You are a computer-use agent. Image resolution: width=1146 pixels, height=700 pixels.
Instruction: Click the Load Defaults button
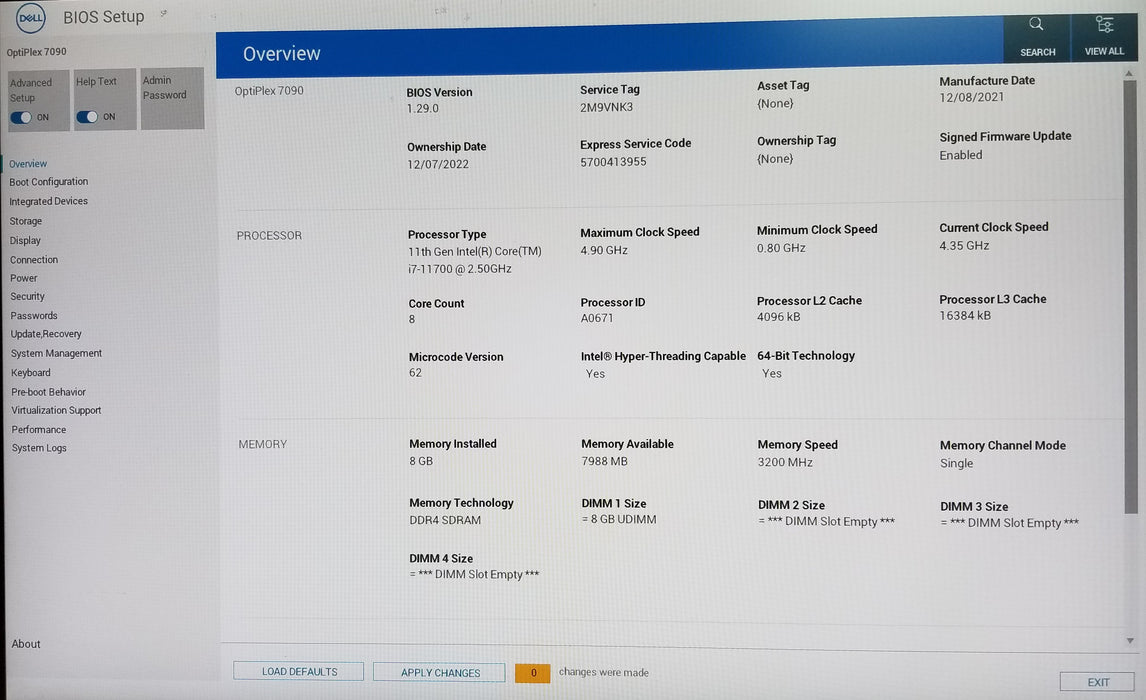click(x=299, y=672)
